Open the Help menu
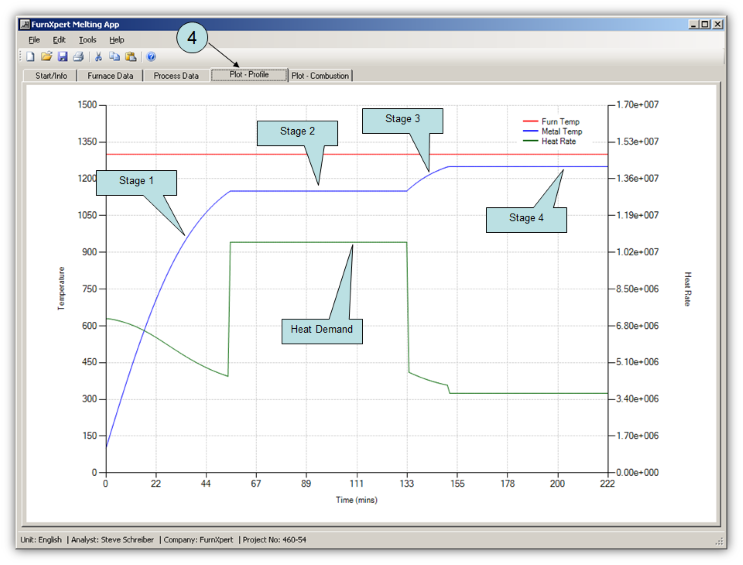743x565 pixels. pos(117,40)
